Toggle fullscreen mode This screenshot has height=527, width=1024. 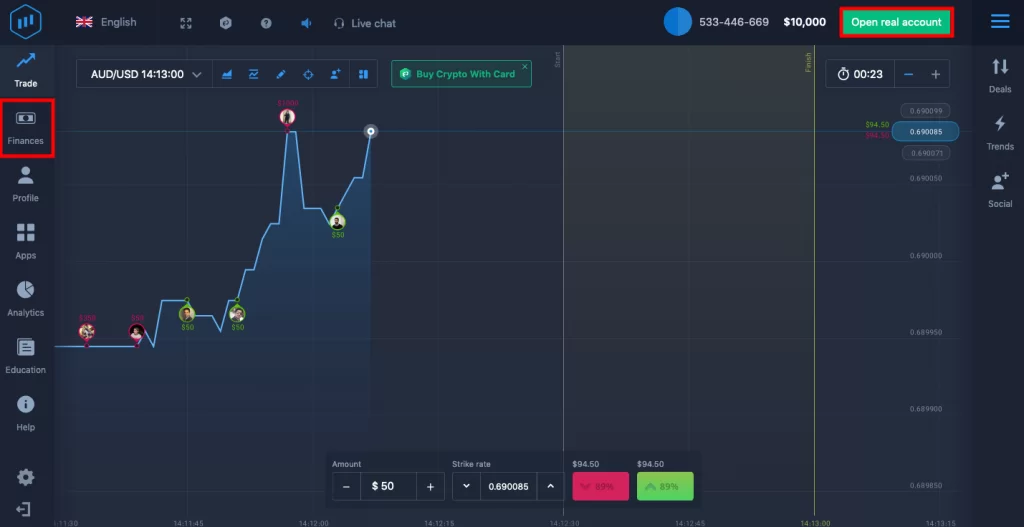(x=186, y=23)
